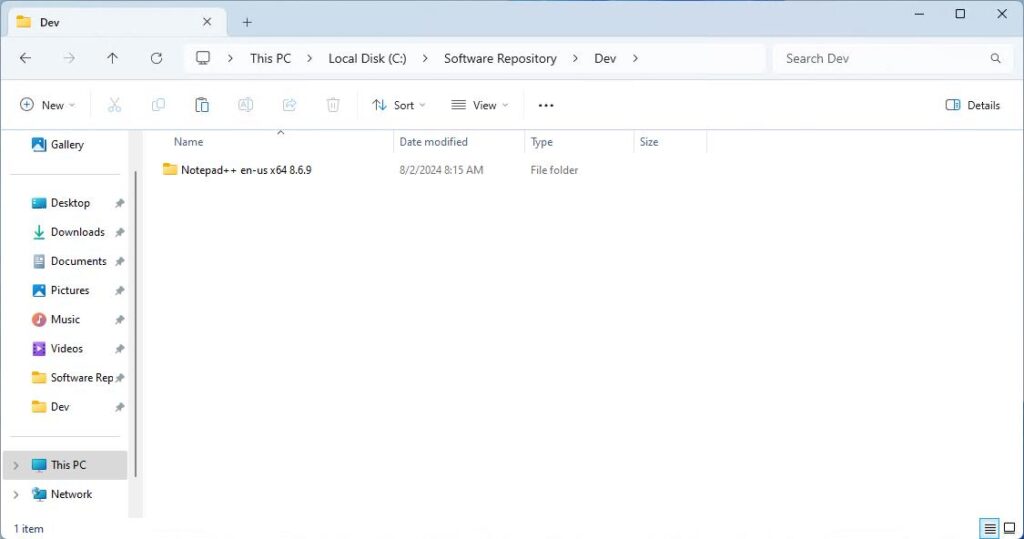Click the 1 item status text
The height and width of the screenshot is (539, 1024).
tap(29, 529)
